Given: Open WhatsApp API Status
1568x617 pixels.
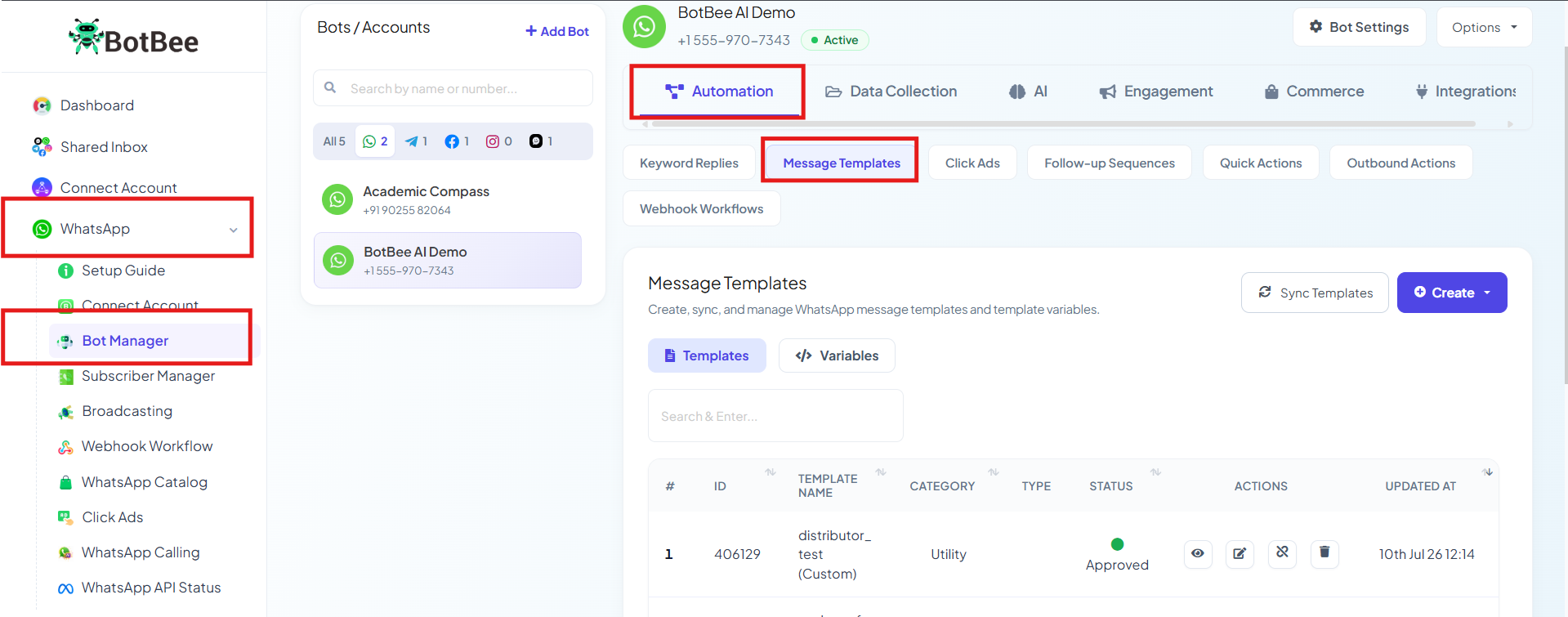Looking at the screenshot, I should [x=151, y=588].
